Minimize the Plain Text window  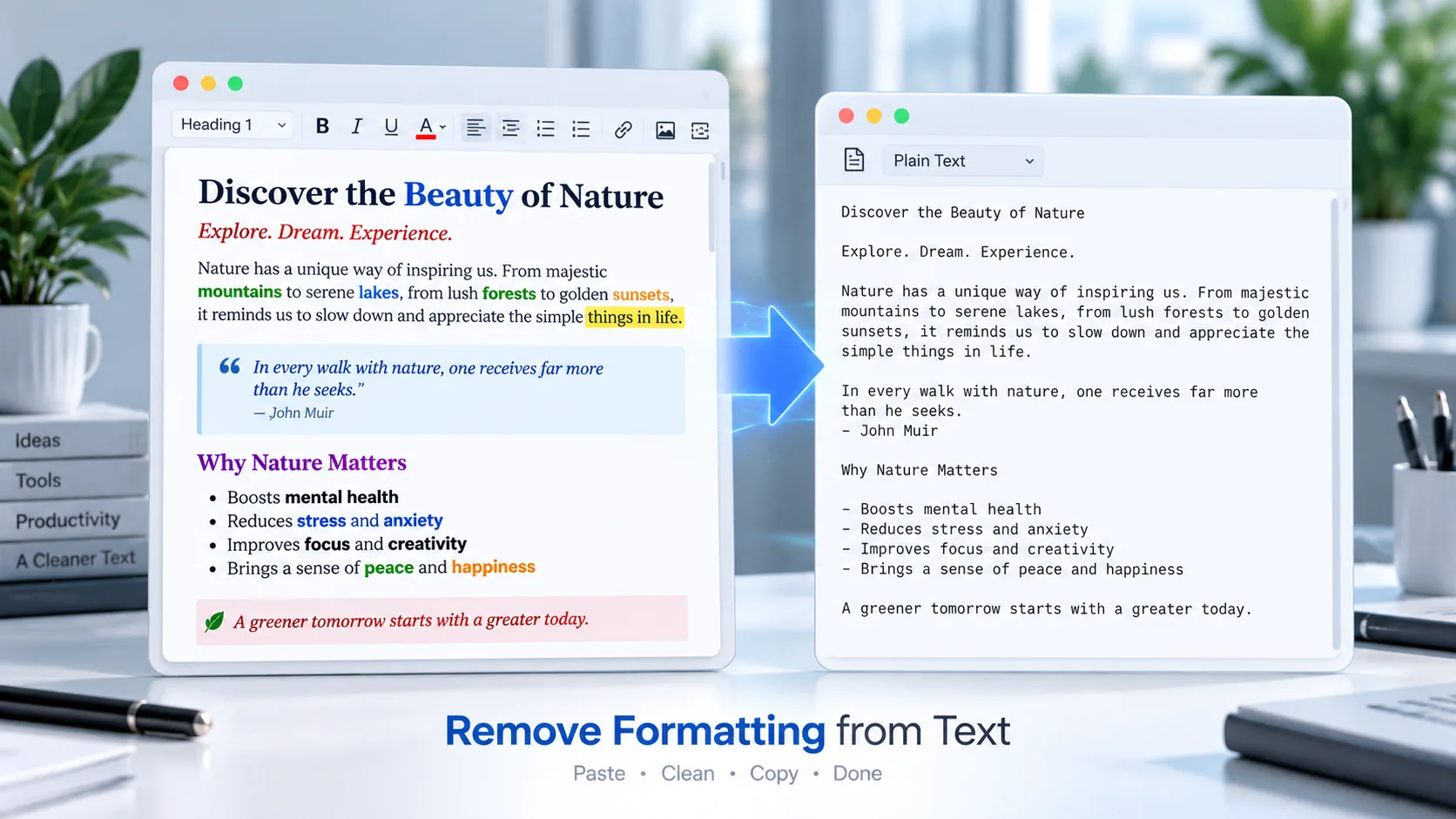pos(874,116)
